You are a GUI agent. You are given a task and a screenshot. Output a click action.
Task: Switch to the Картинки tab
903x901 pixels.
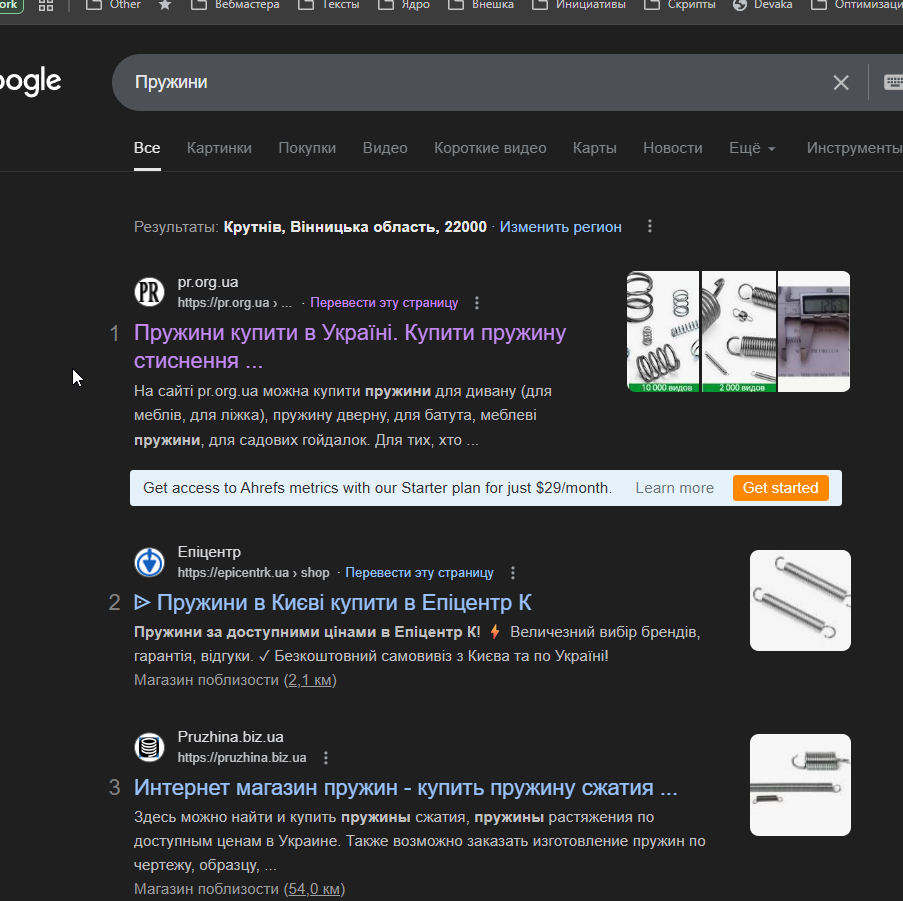tap(219, 148)
